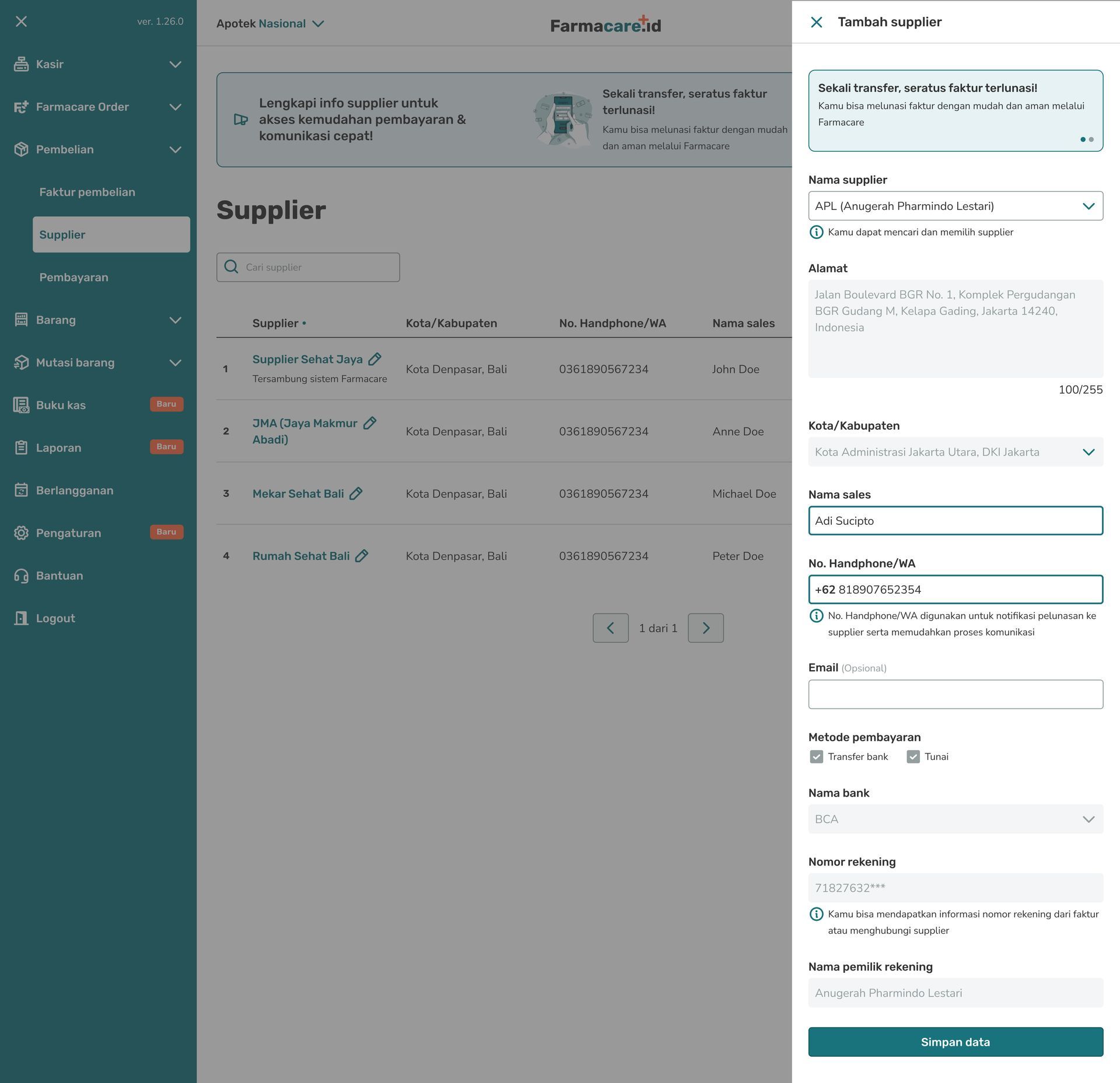Click the Kota/Kabupaten column header
This screenshot has height=1083, width=1120.
(x=452, y=323)
